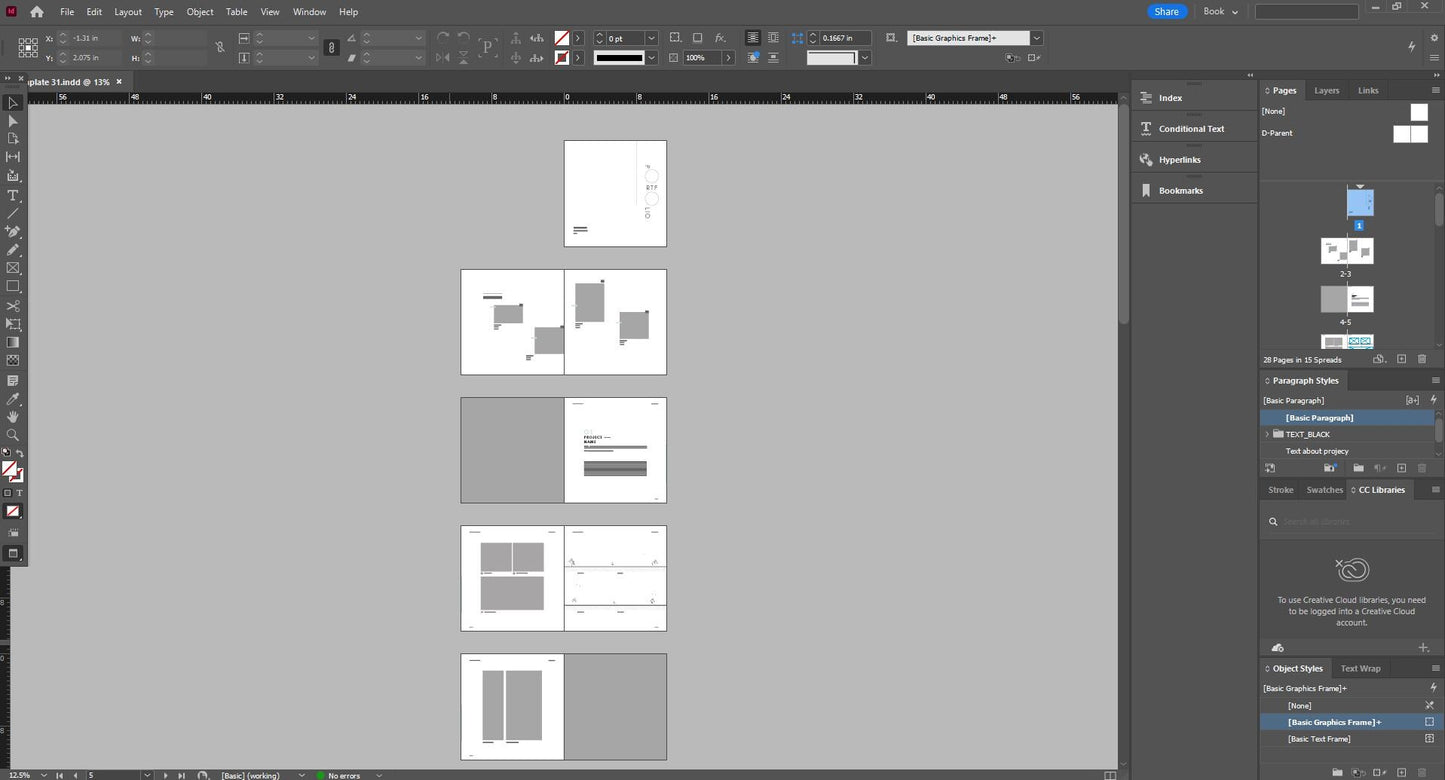Choose the Direct Selection tool

[13, 121]
